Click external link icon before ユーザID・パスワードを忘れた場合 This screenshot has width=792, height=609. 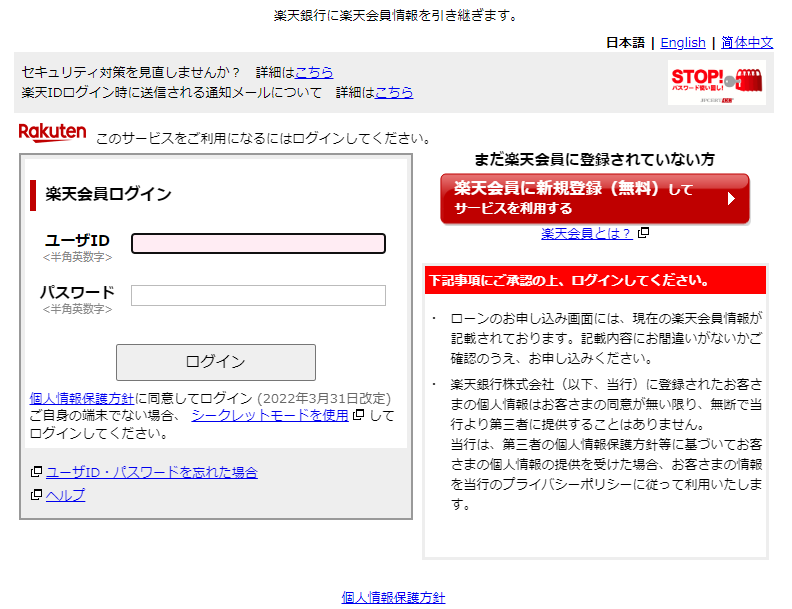(36, 471)
